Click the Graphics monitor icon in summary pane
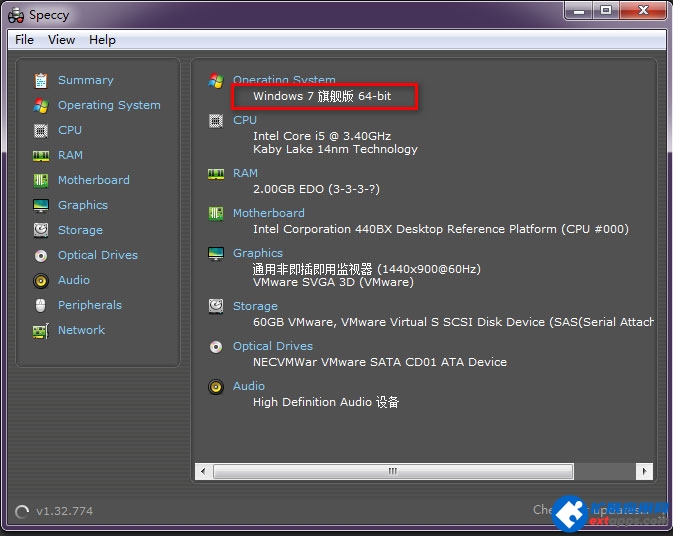This screenshot has height=536, width=673. tap(216, 254)
